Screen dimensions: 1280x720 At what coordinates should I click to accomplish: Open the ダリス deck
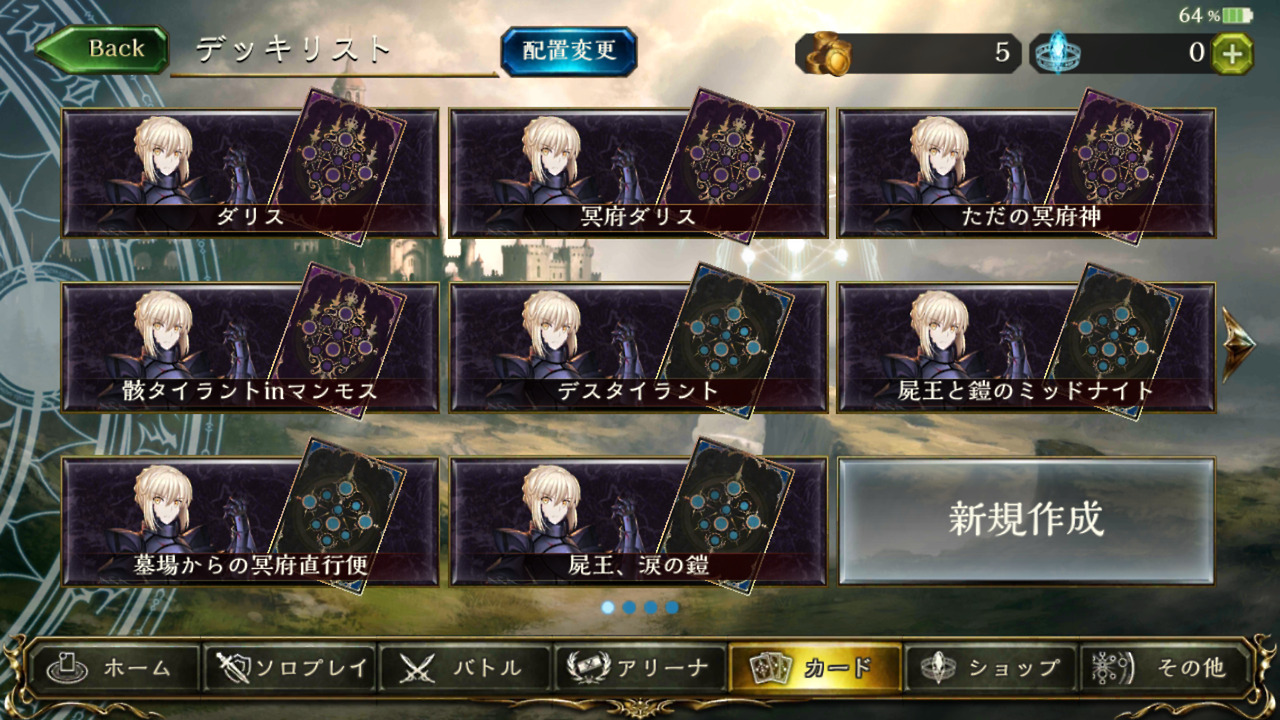[250, 173]
